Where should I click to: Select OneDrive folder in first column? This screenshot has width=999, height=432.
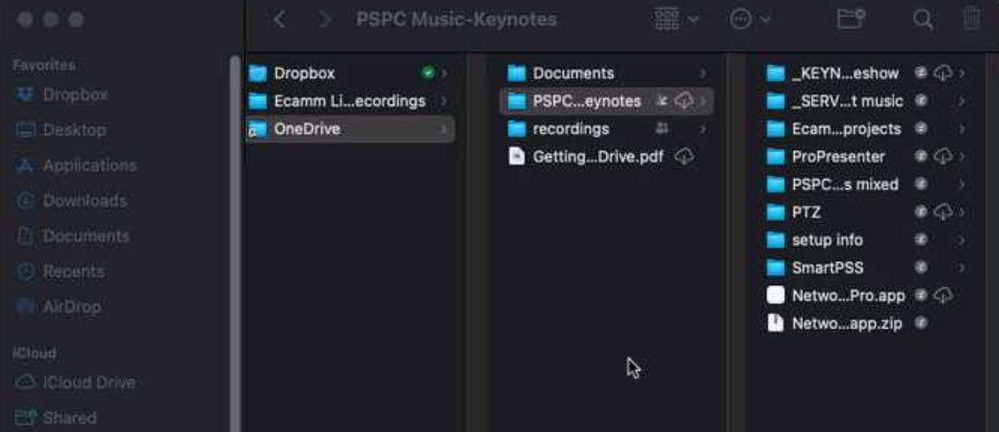click(350, 129)
